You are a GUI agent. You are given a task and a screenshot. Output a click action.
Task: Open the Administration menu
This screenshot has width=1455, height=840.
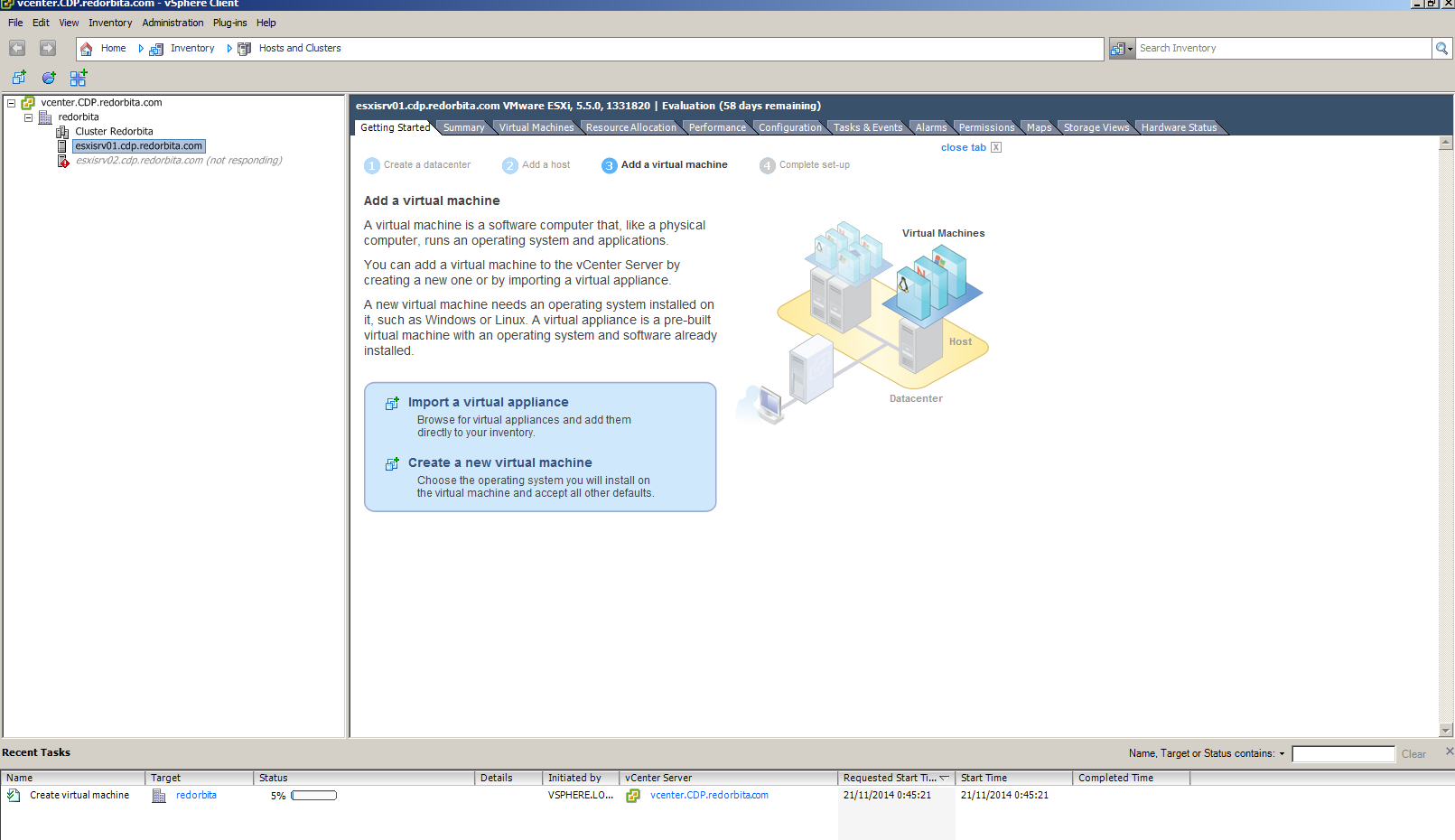[x=173, y=23]
